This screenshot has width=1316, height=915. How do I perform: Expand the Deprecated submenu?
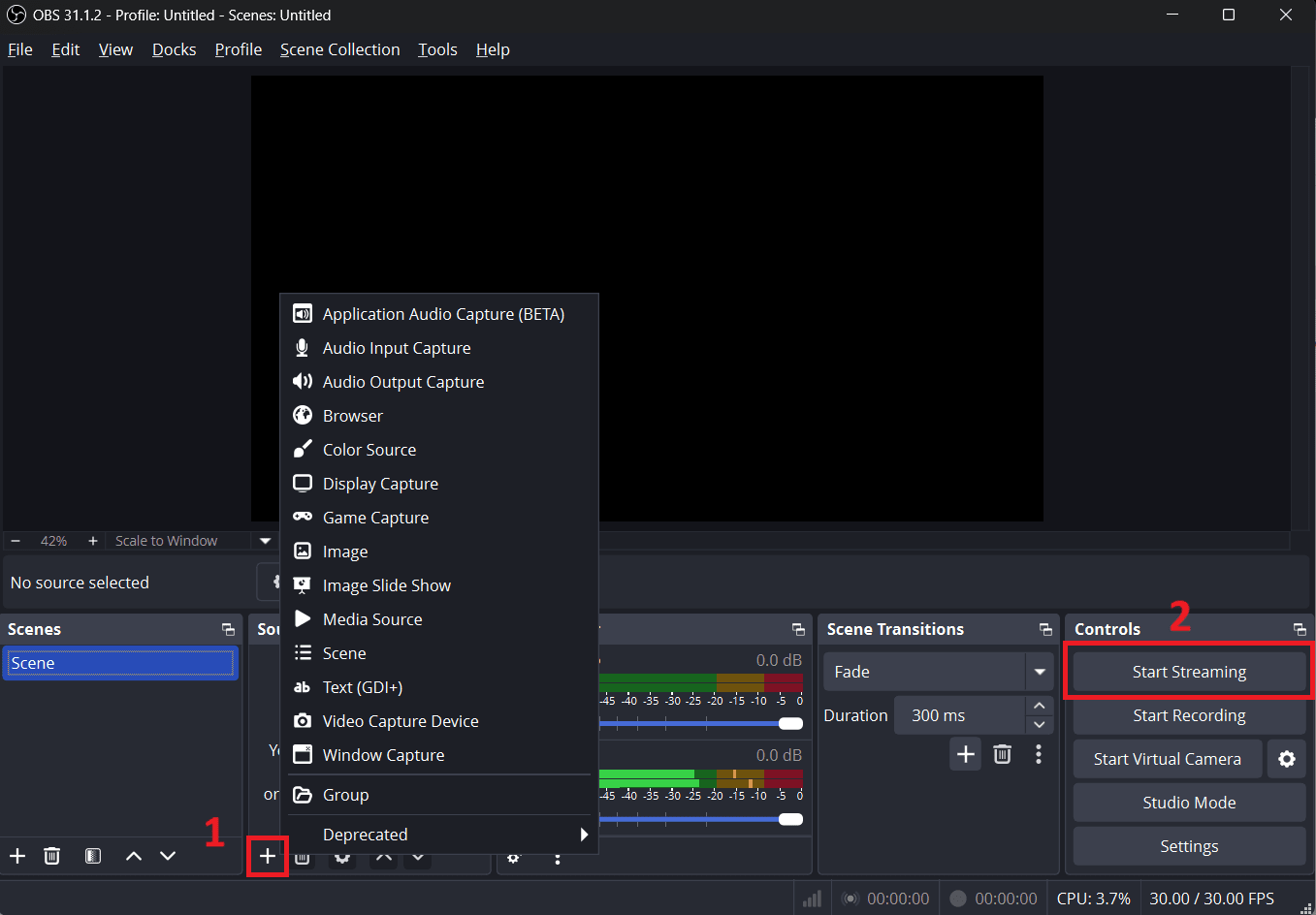pyautogui.click(x=583, y=835)
